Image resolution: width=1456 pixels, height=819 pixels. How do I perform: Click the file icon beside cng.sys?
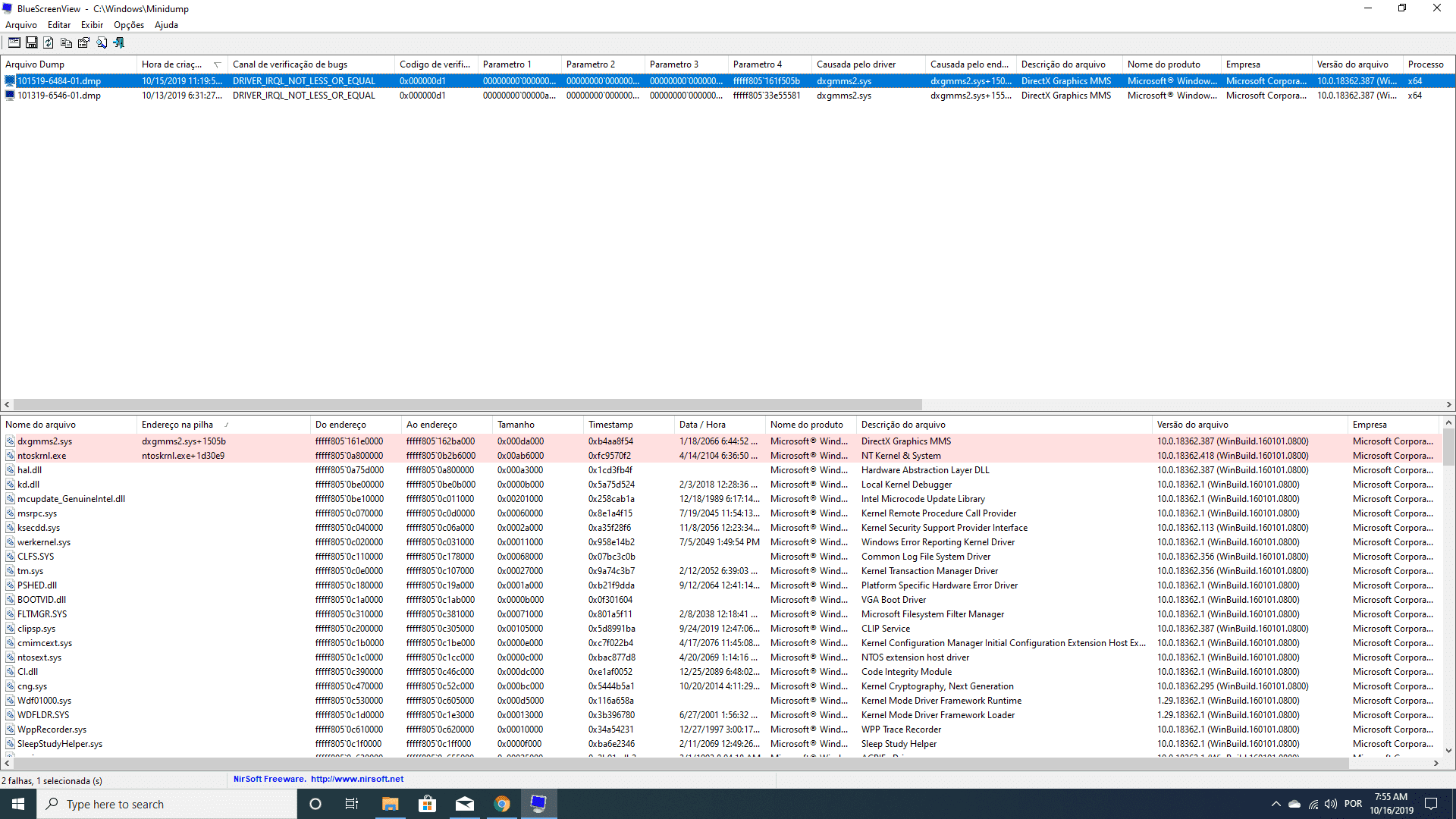(11, 686)
